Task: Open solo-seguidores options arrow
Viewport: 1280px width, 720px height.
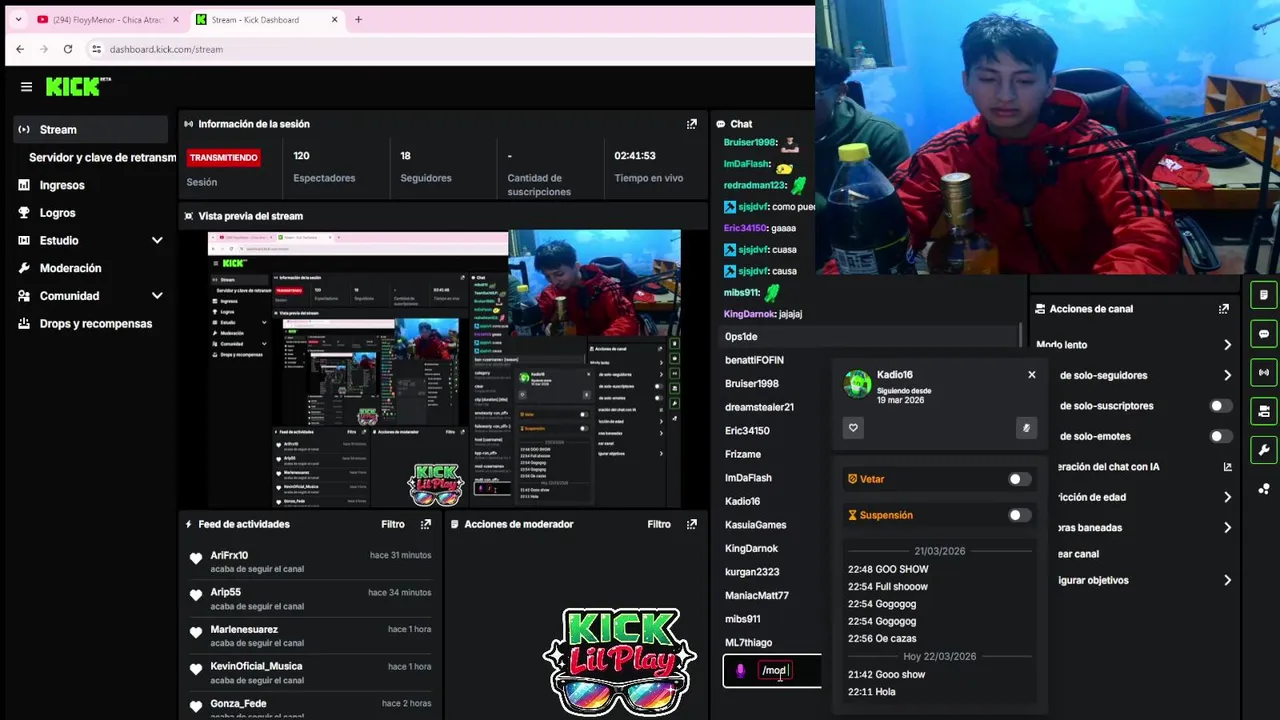Action: pos(1227,375)
